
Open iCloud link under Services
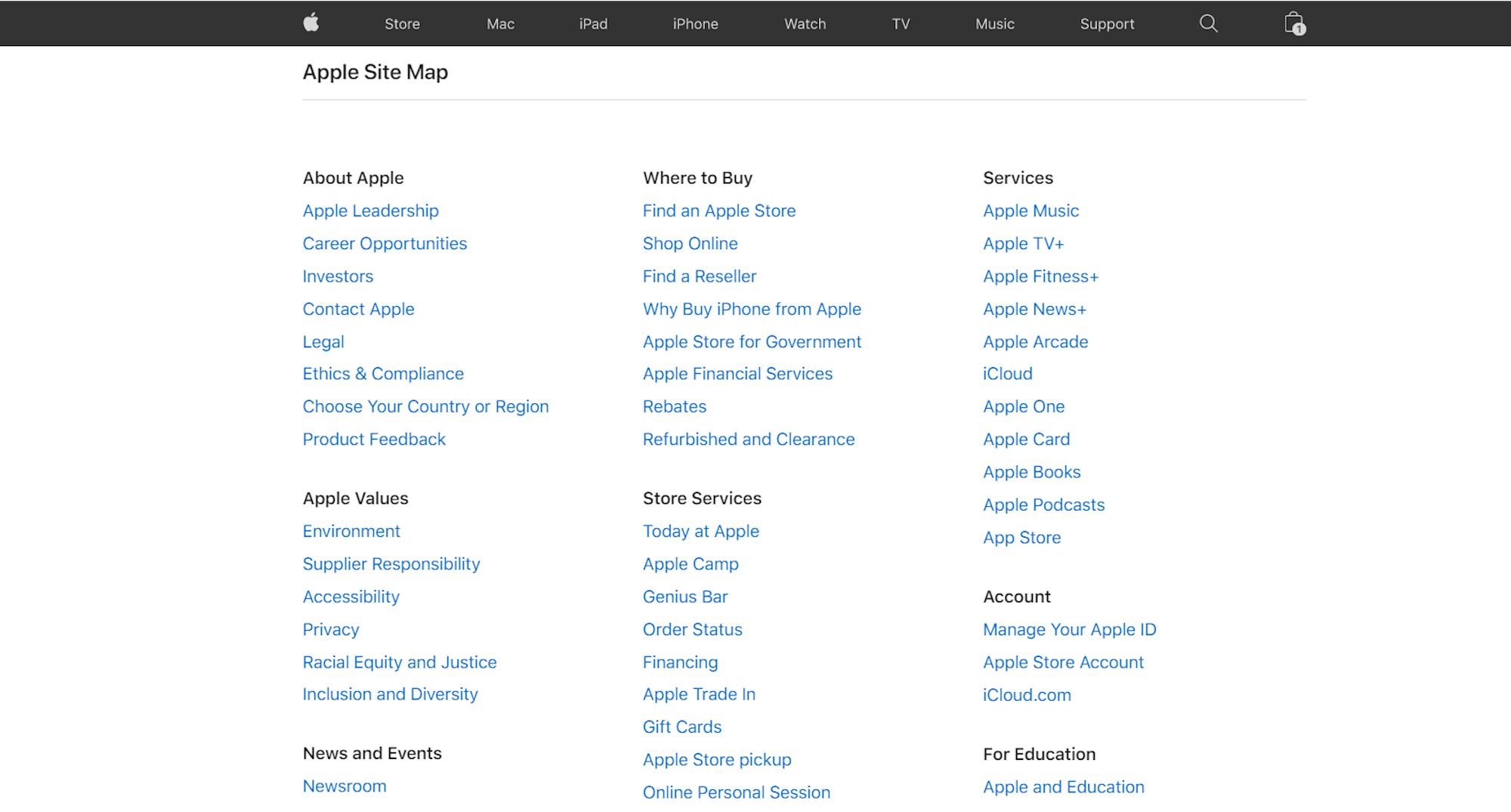point(1007,374)
